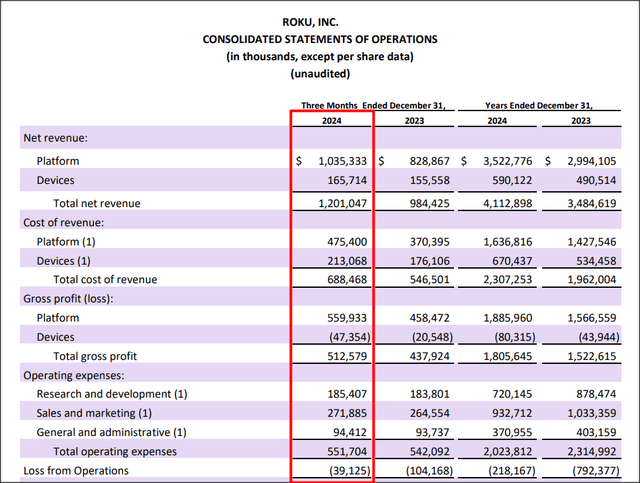640x483 pixels.
Task: Click total net revenue value 984,425
Action: (x=429, y=203)
